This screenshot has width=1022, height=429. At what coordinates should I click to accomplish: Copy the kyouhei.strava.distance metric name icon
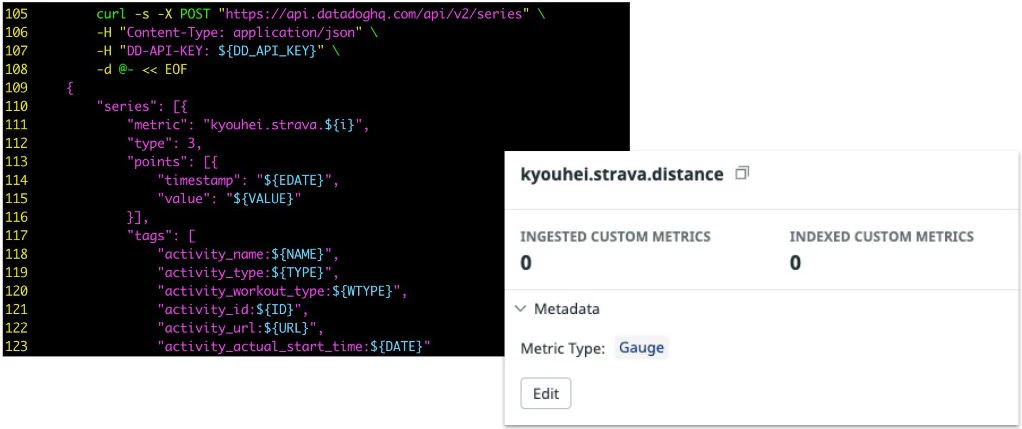[742, 173]
